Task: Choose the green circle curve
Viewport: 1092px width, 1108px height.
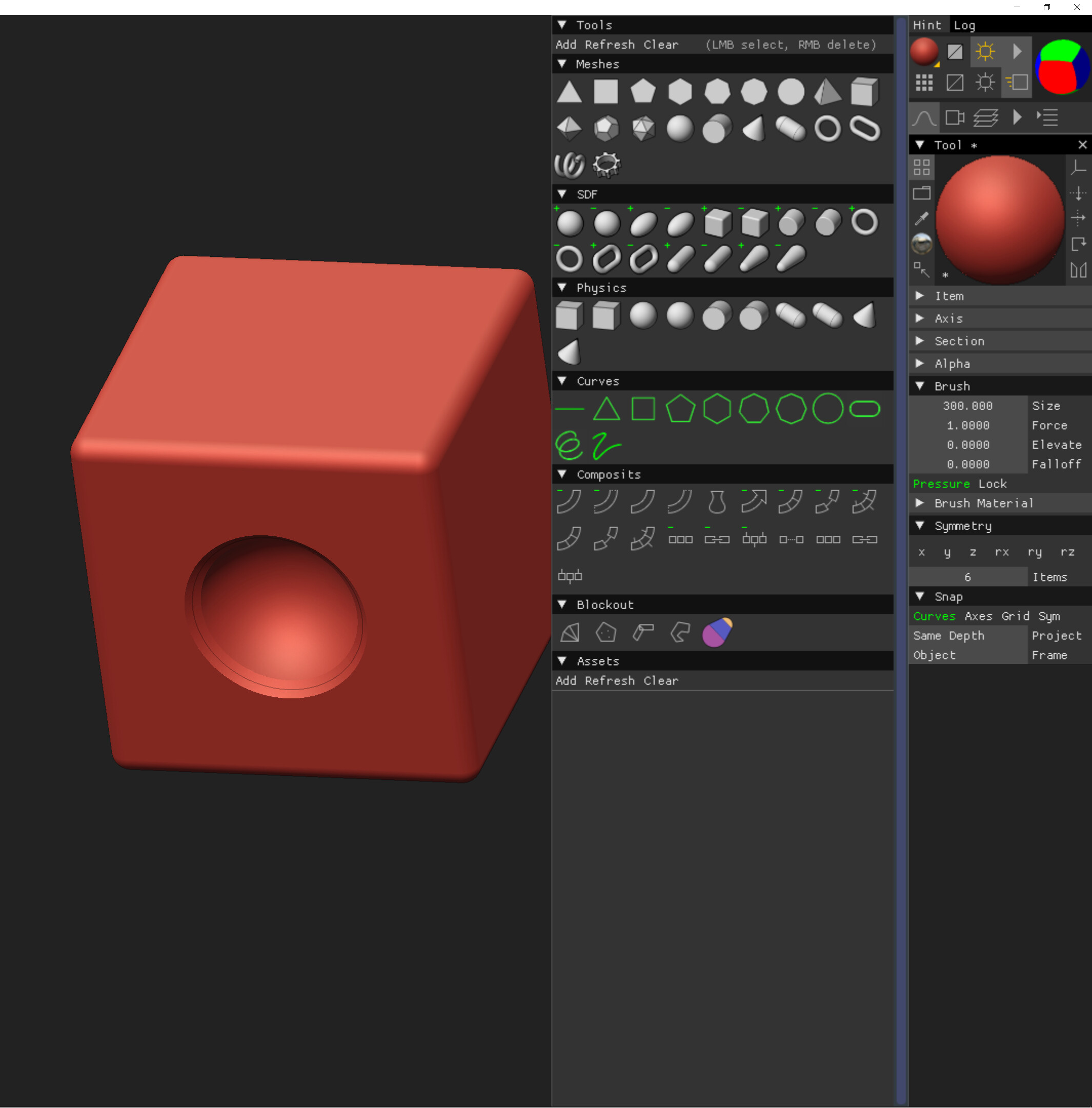Action: pyautogui.click(x=827, y=409)
